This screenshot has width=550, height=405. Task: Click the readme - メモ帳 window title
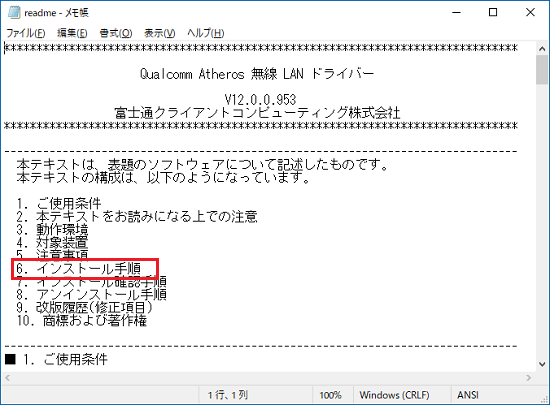pyautogui.click(x=56, y=13)
